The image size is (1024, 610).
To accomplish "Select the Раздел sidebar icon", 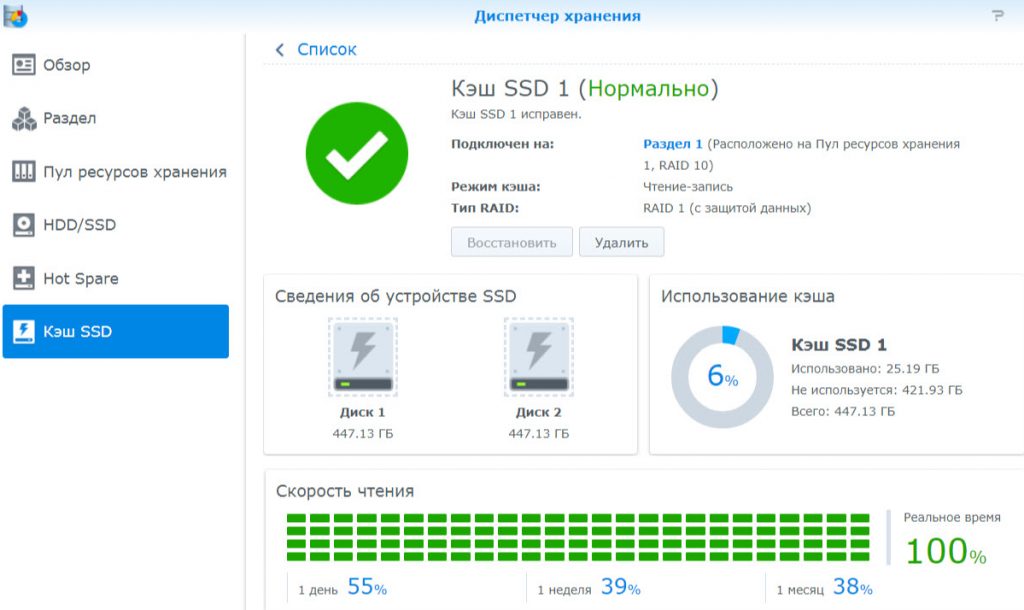I will pos(70,118).
